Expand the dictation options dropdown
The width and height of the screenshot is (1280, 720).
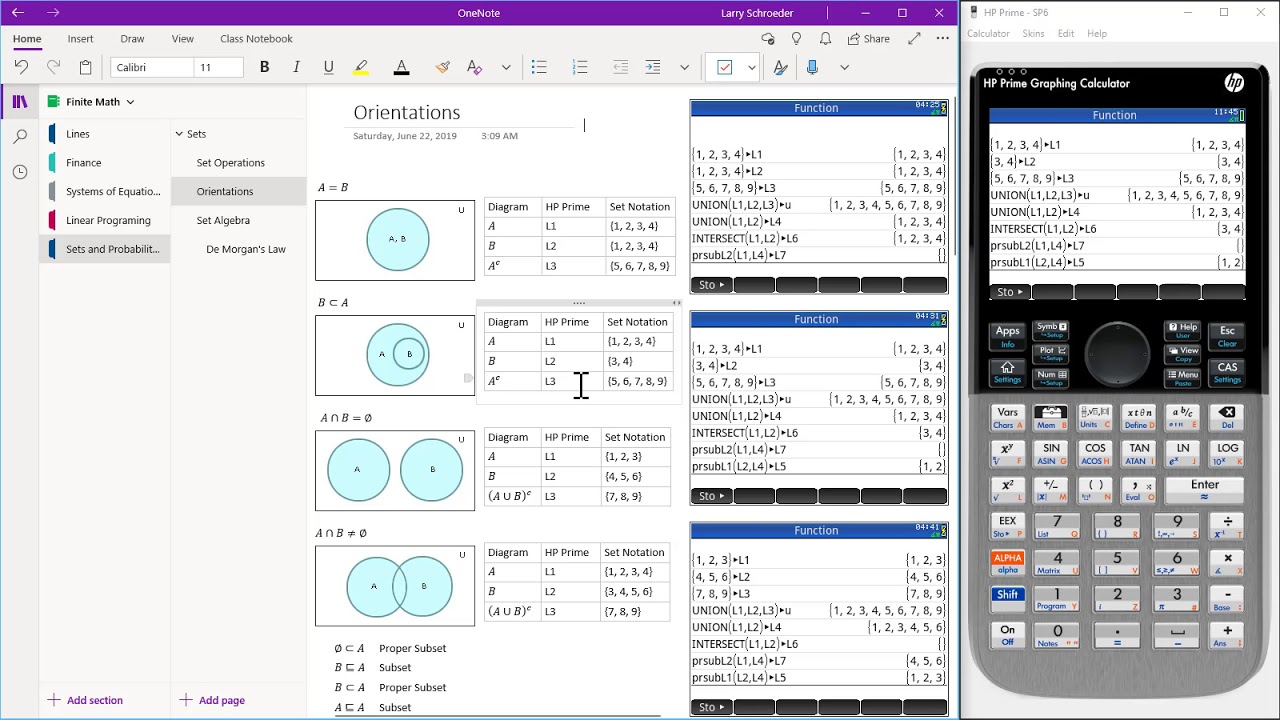(844, 67)
